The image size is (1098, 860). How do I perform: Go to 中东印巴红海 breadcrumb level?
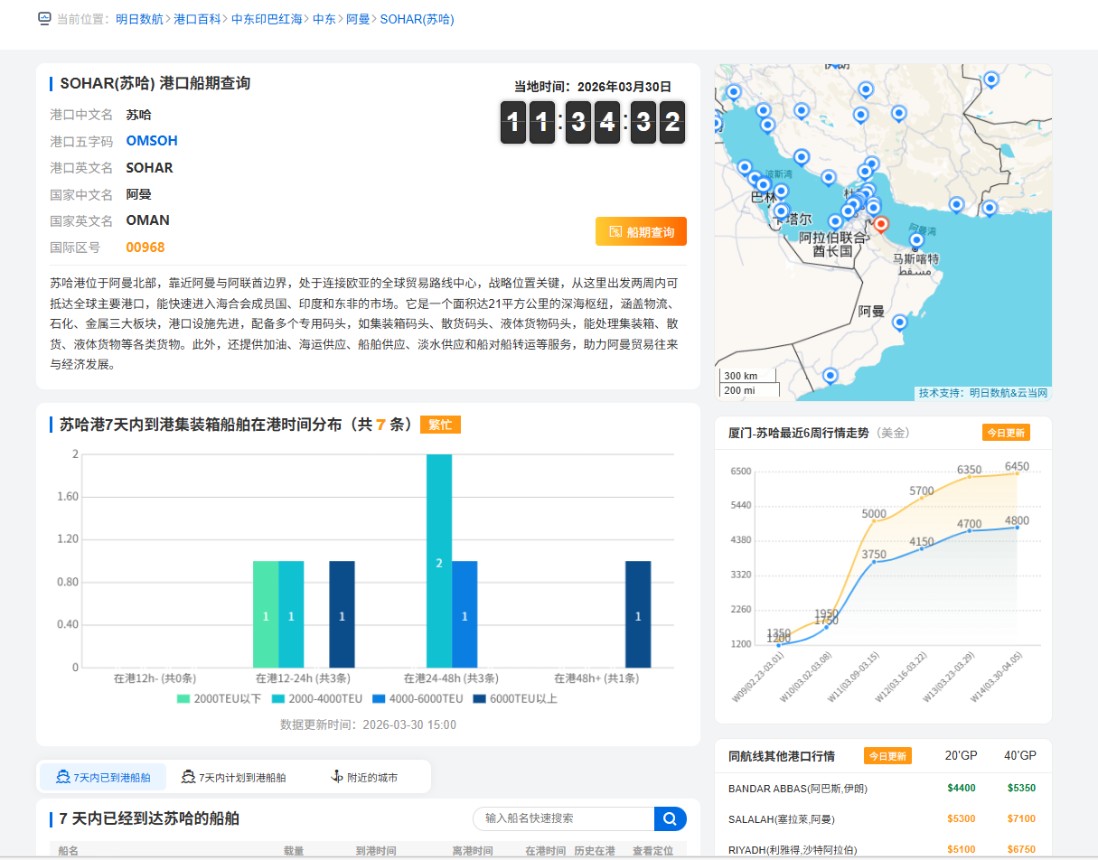point(266,18)
